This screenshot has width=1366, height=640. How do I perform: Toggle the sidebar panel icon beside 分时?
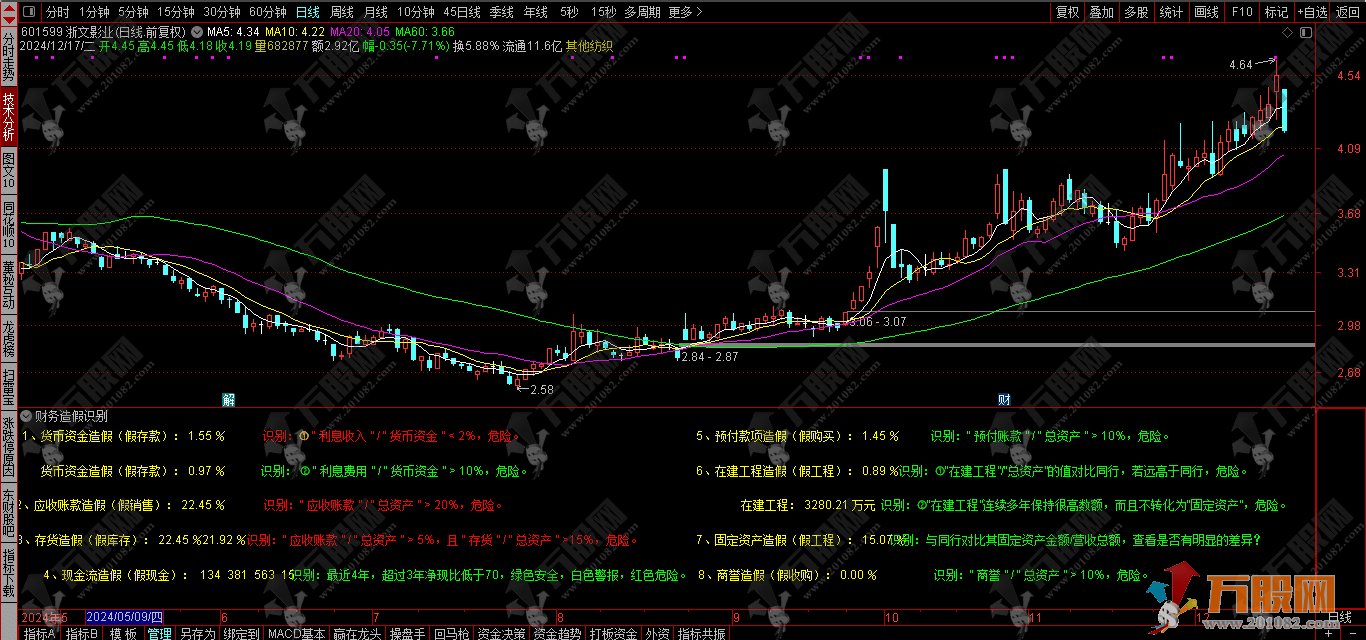point(29,12)
